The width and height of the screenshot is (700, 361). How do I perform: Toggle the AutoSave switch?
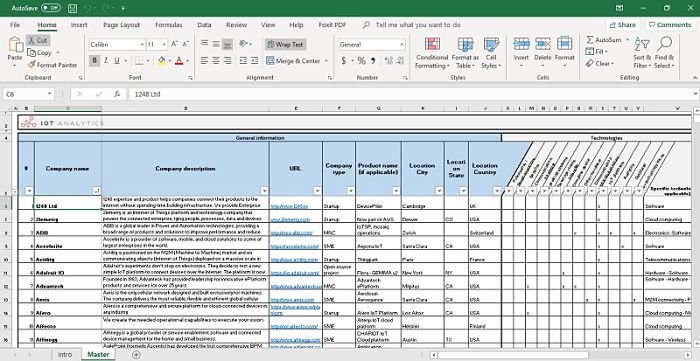point(50,8)
